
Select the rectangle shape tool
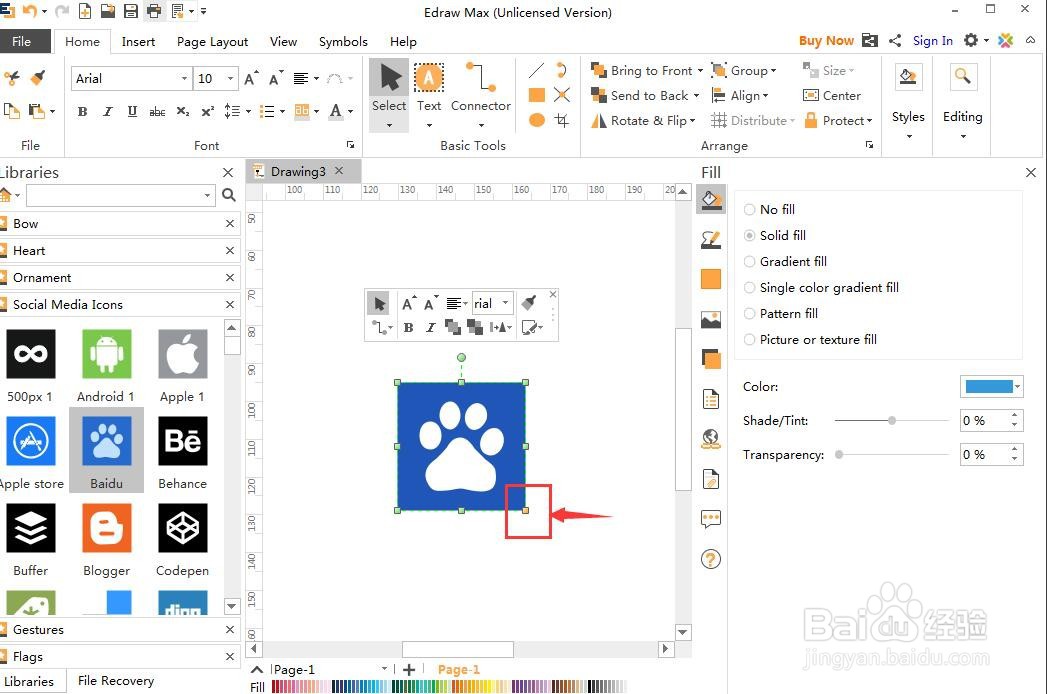pyautogui.click(x=536, y=95)
